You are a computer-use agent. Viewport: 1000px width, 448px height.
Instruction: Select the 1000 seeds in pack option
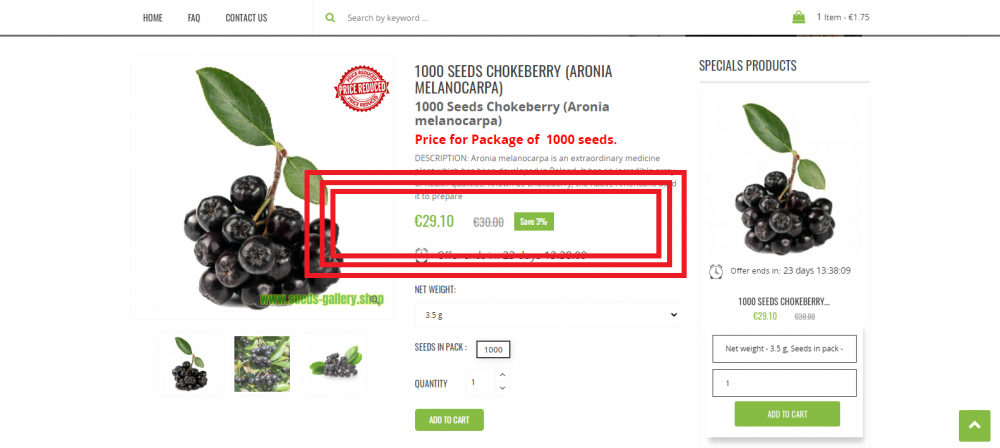pos(493,349)
